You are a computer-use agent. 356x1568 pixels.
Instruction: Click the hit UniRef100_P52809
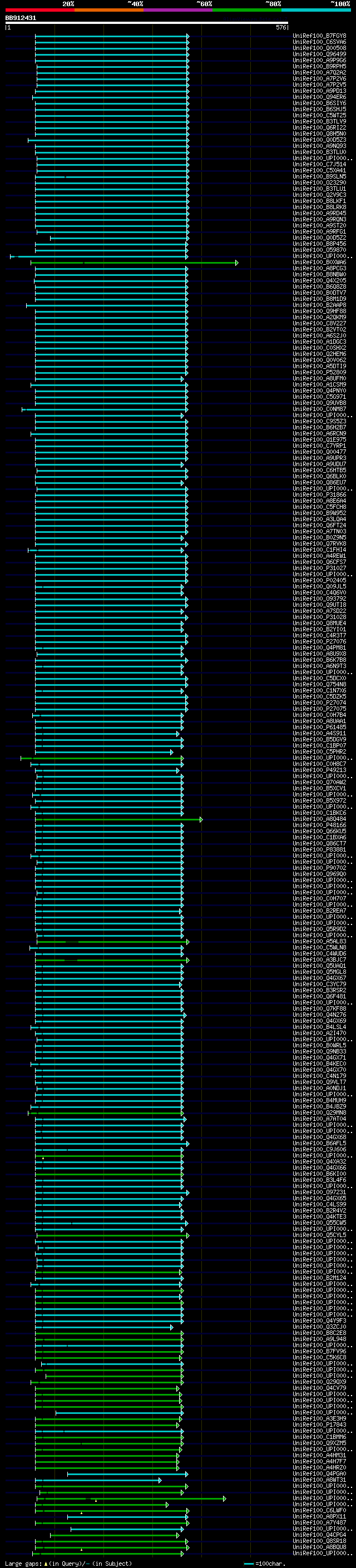click(x=319, y=373)
